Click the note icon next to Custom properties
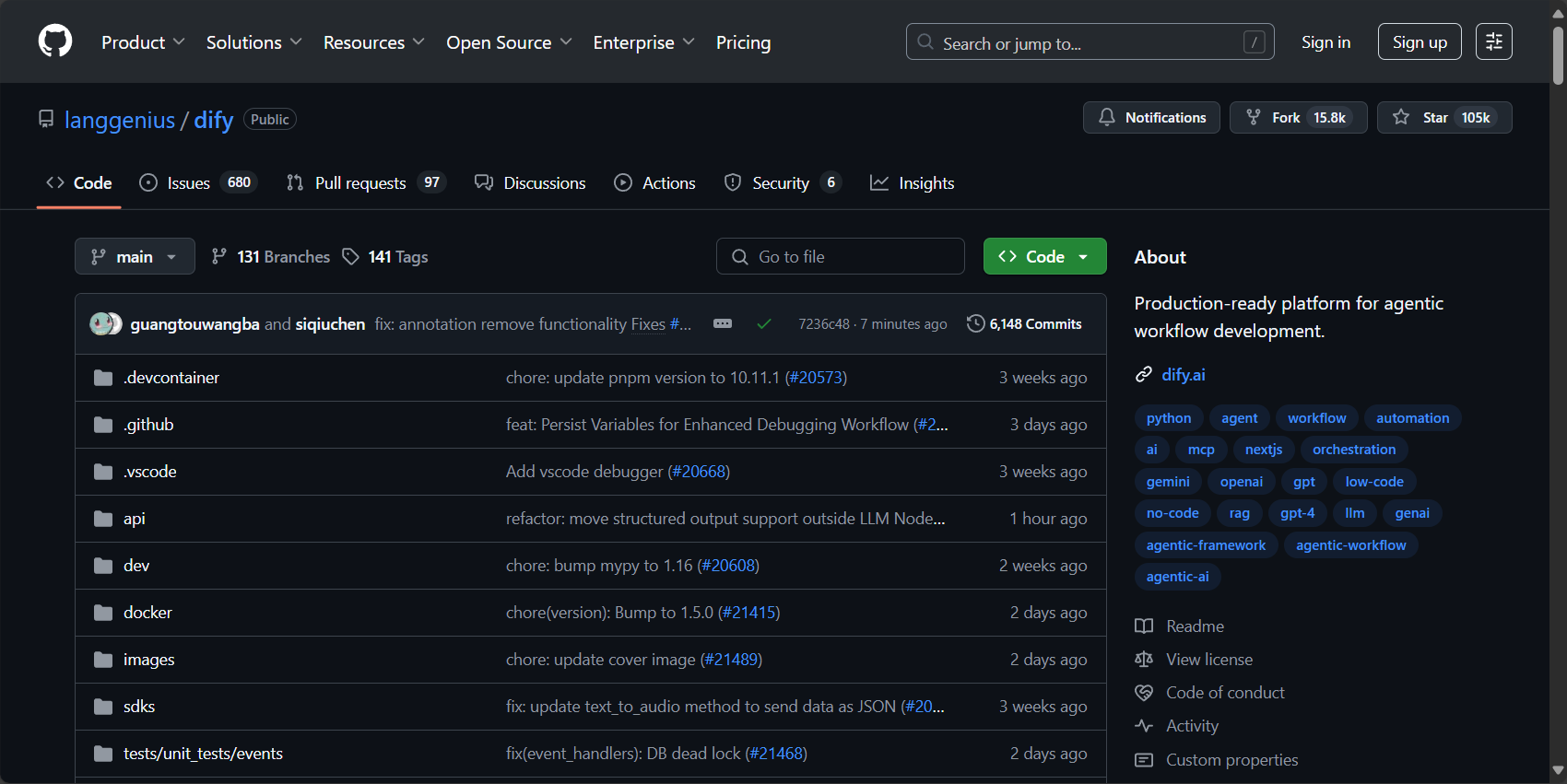Image resolution: width=1567 pixels, height=784 pixels. coord(1144,759)
